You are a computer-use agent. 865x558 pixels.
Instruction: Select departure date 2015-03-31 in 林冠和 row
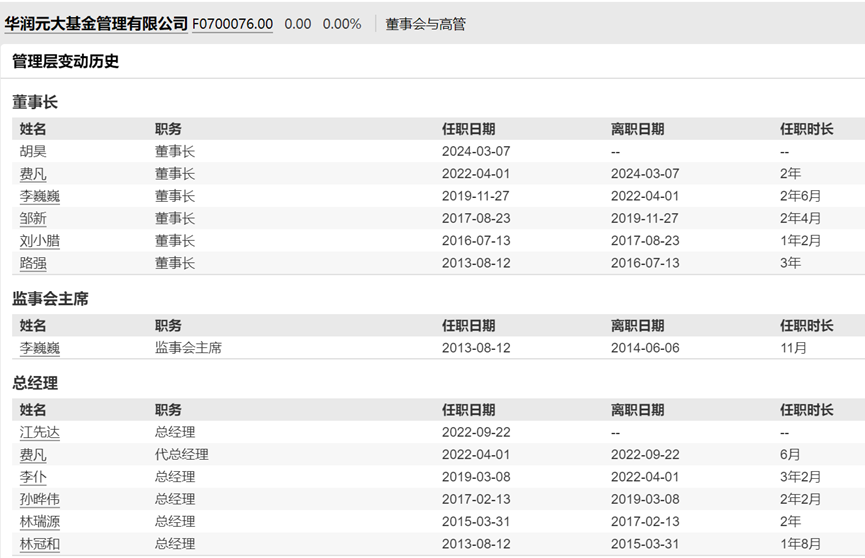(x=645, y=544)
